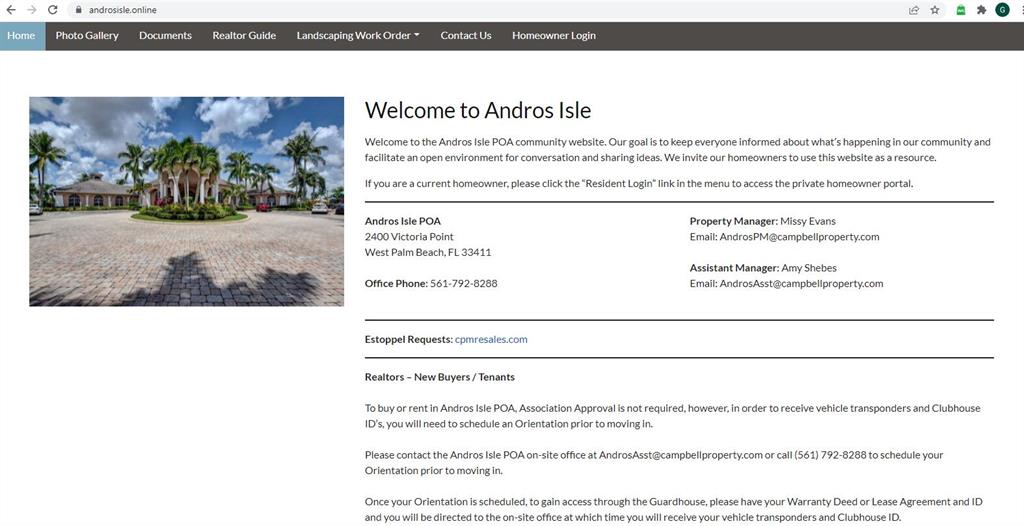Click the browser forward arrow
The width and height of the screenshot is (1024, 526).
pyautogui.click(x=32, y=10)
